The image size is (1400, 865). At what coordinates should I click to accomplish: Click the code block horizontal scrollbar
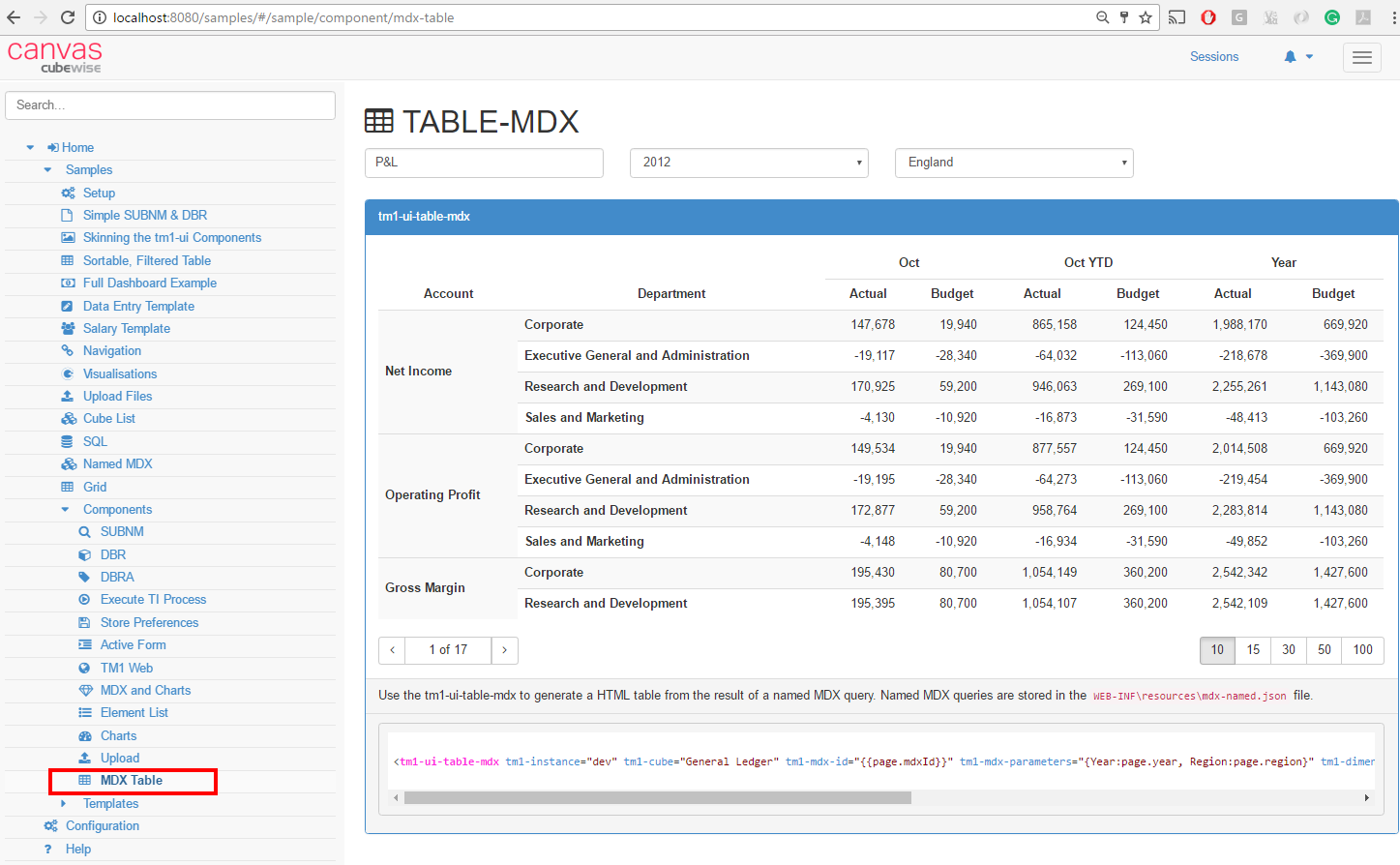(658, 798)
